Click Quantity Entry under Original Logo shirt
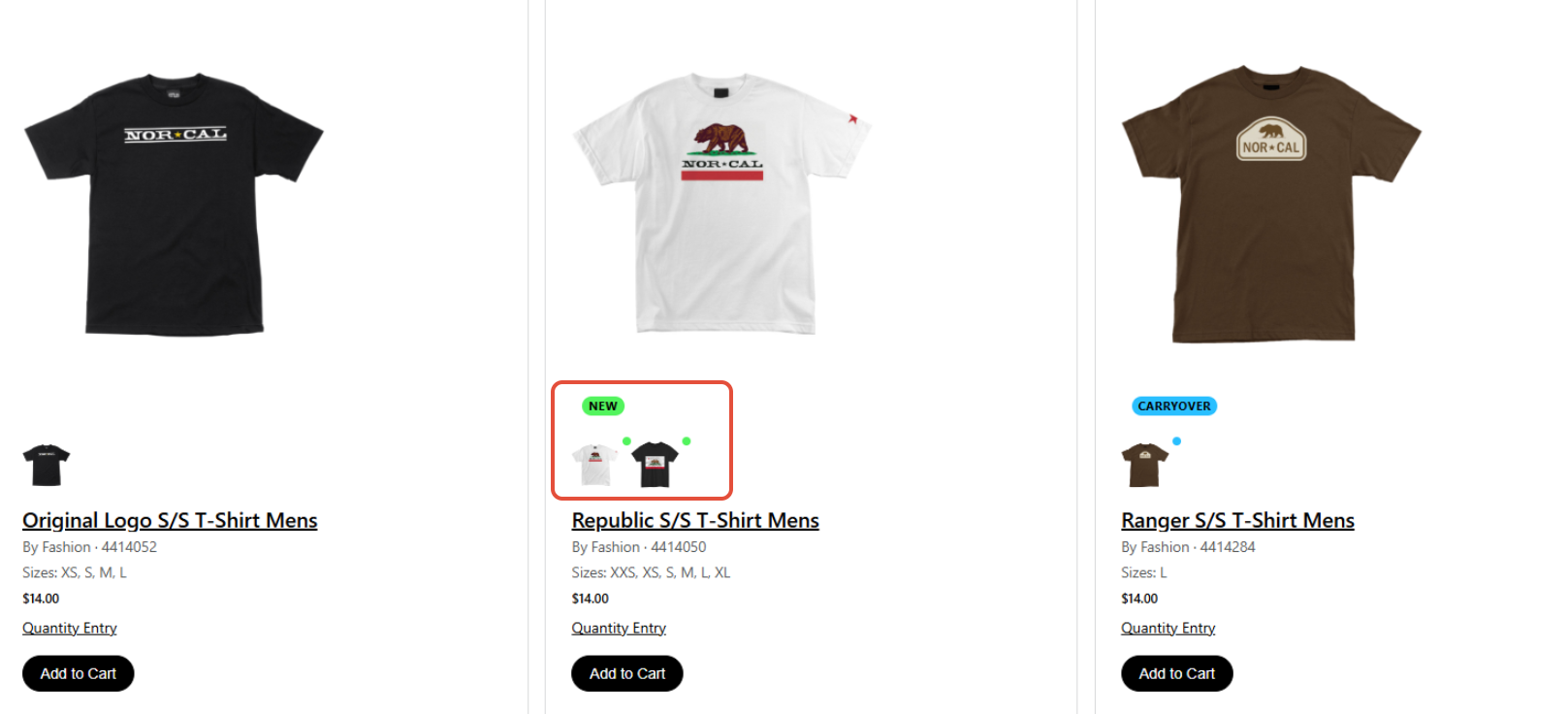The image size is (1568, 714). (x=70, y=628)
